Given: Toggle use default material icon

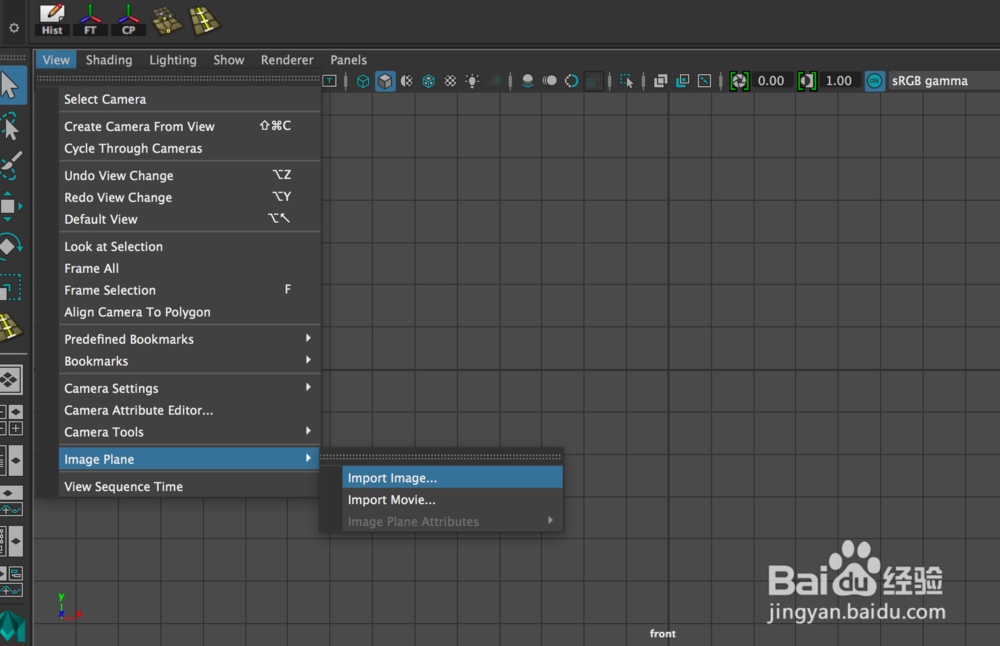Looking at the screenshot, I should [407, 81].
